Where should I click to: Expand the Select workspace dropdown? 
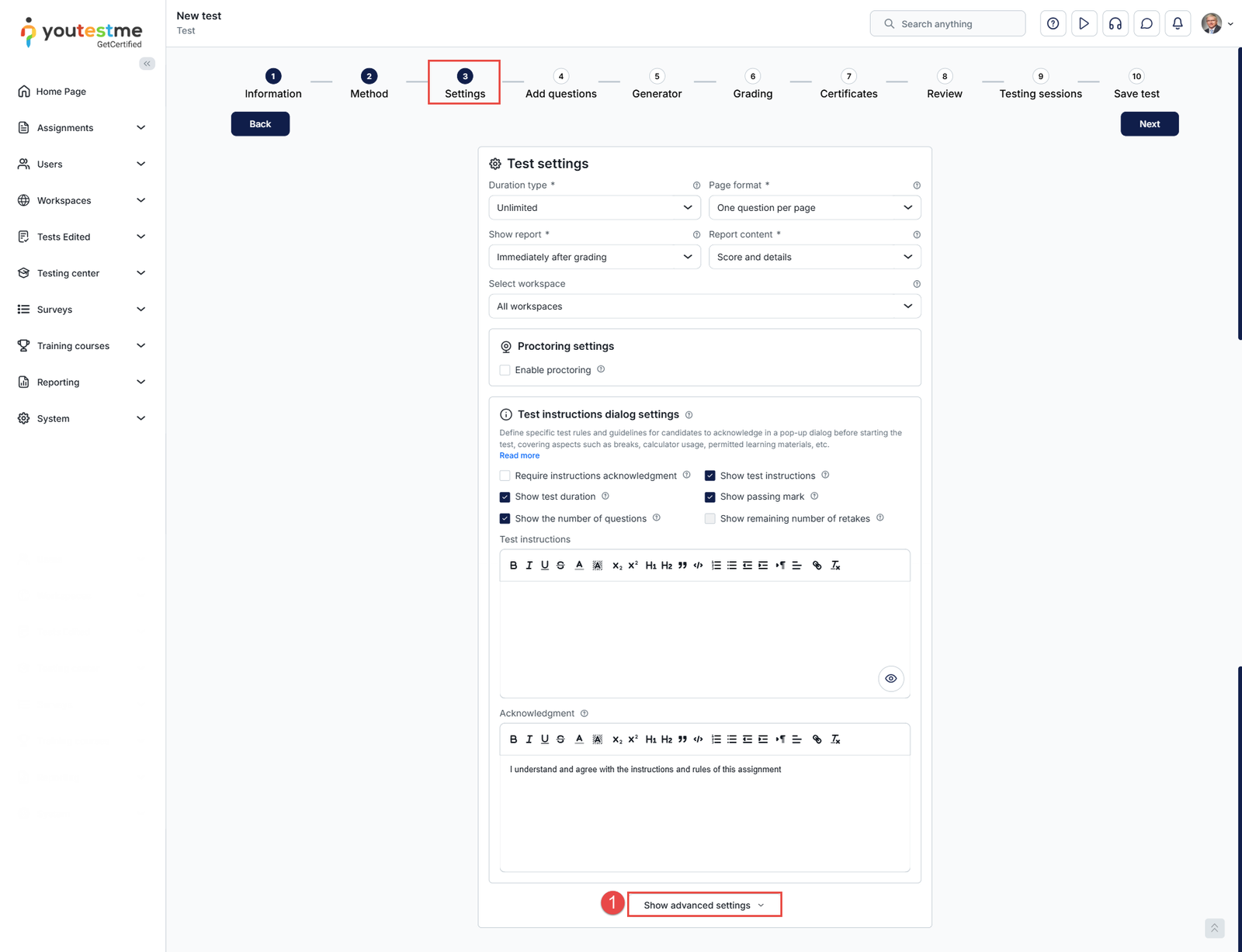point(704,306)
